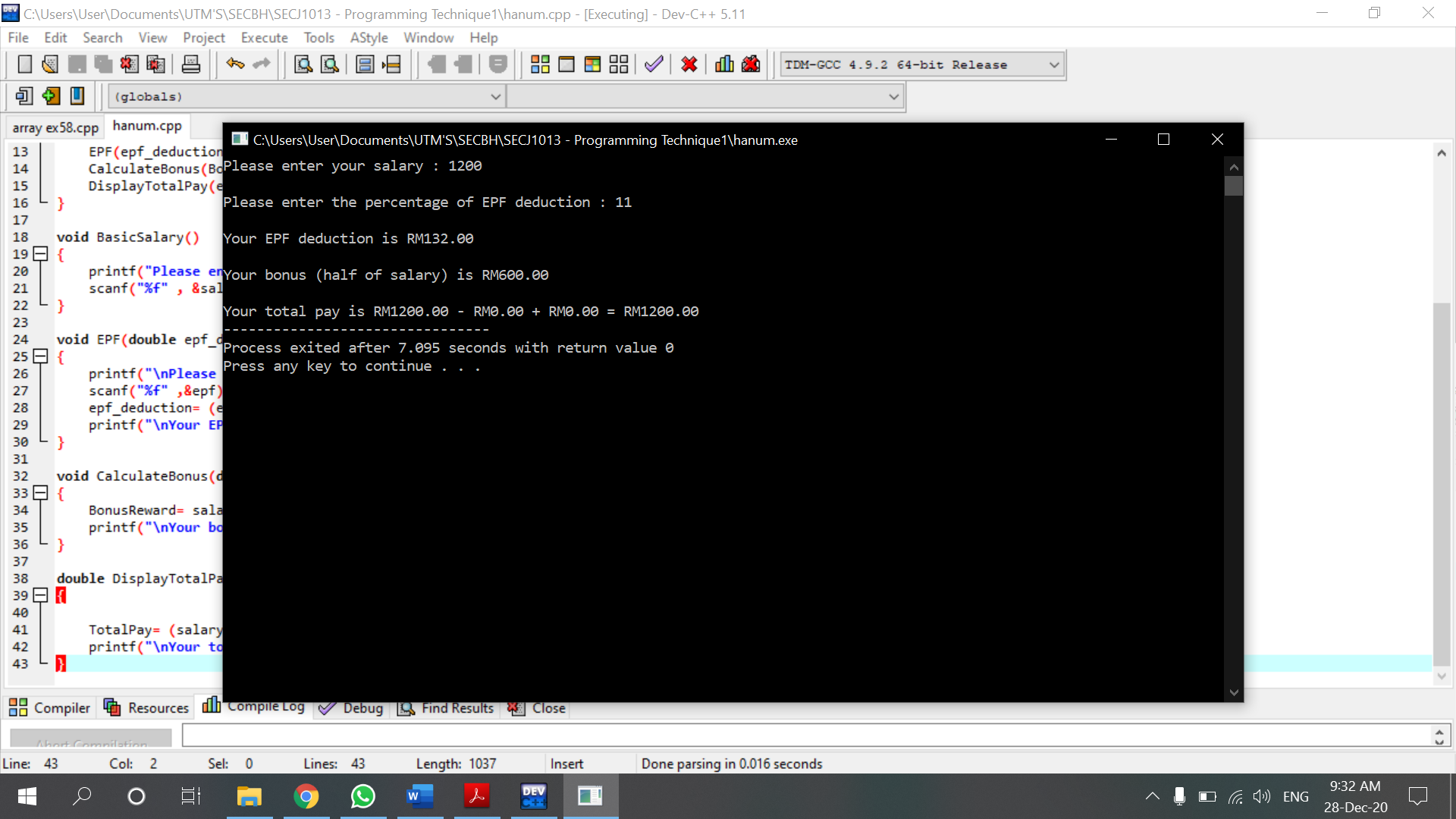Open the Find dialog

coord(303,64)
